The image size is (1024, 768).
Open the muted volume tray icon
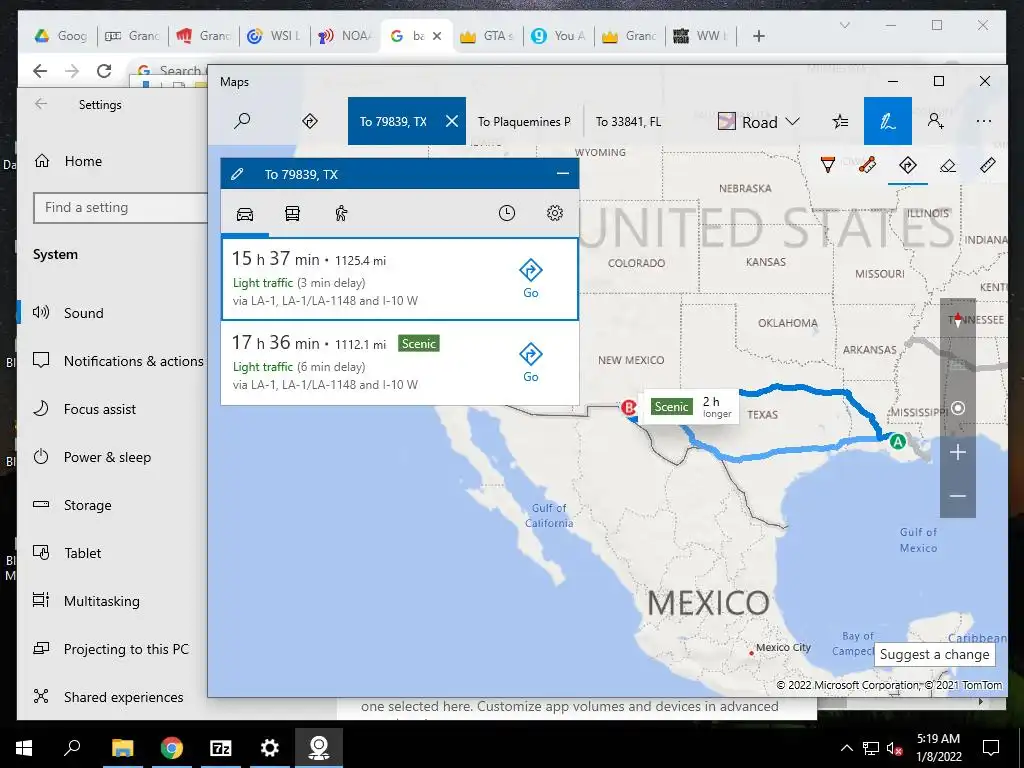[x=894, y=748]
